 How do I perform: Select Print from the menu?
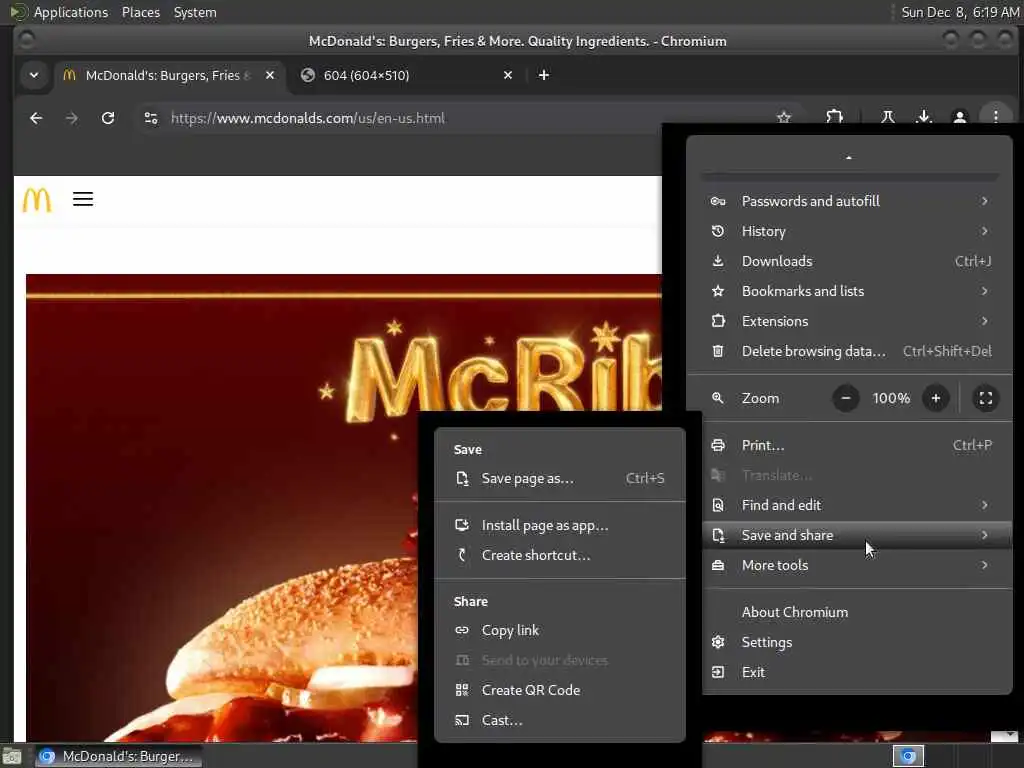857,445
